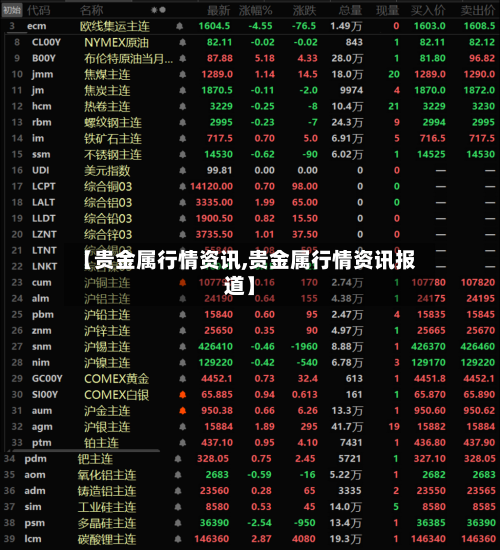Click the bell icon beside 焦炭主连
Screen dimensions: 500x550
pyautogui.click(x=182, y=90)
